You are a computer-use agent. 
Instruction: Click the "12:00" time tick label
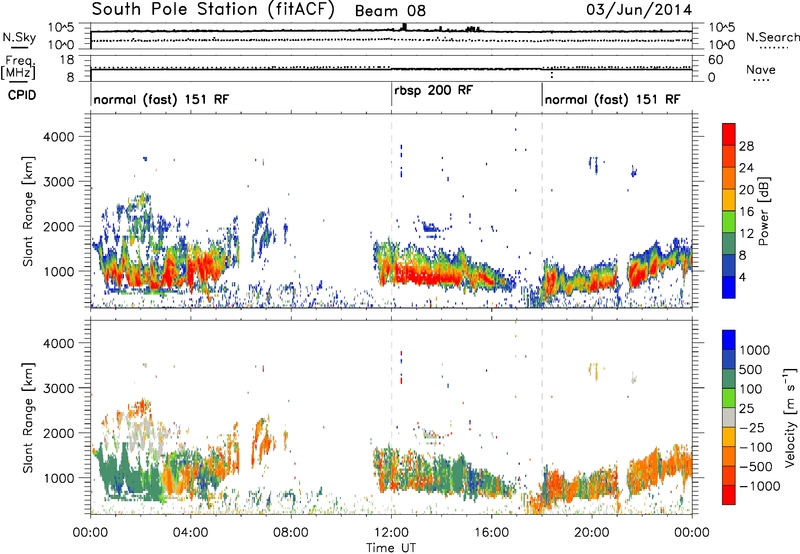click(391, 533)
